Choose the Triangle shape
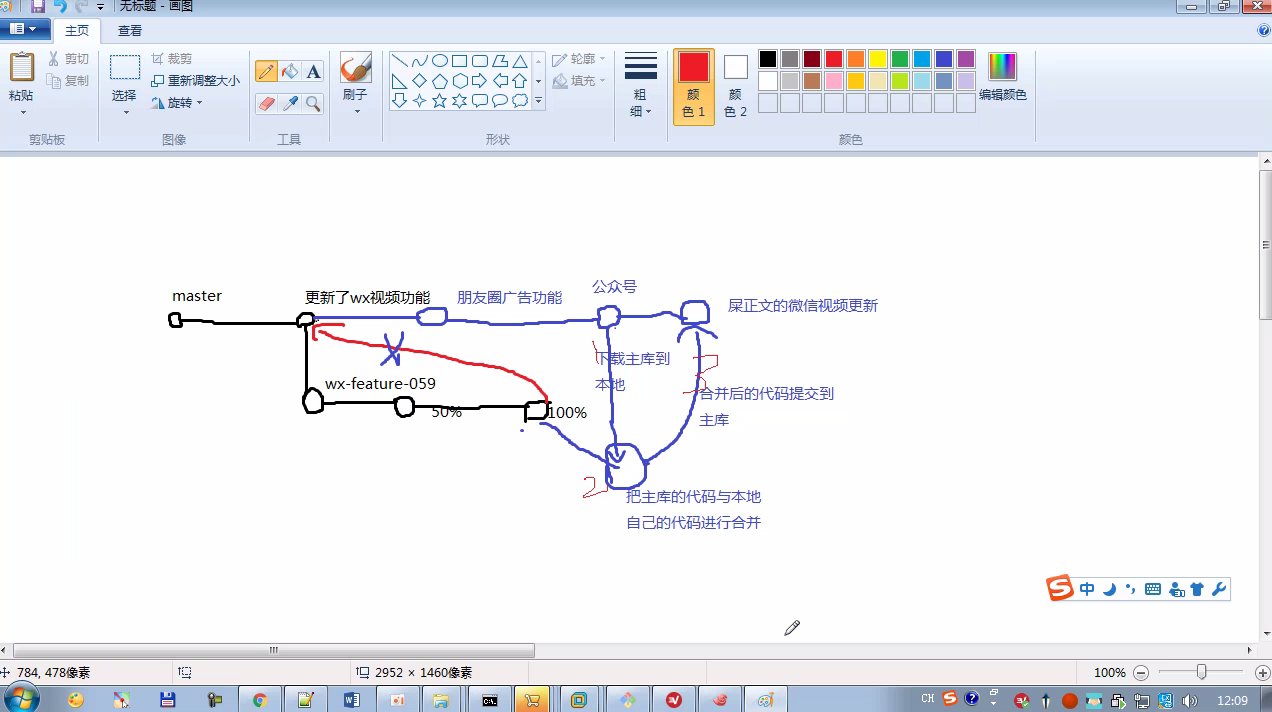Screen dimensions: 1272x712 520,61
